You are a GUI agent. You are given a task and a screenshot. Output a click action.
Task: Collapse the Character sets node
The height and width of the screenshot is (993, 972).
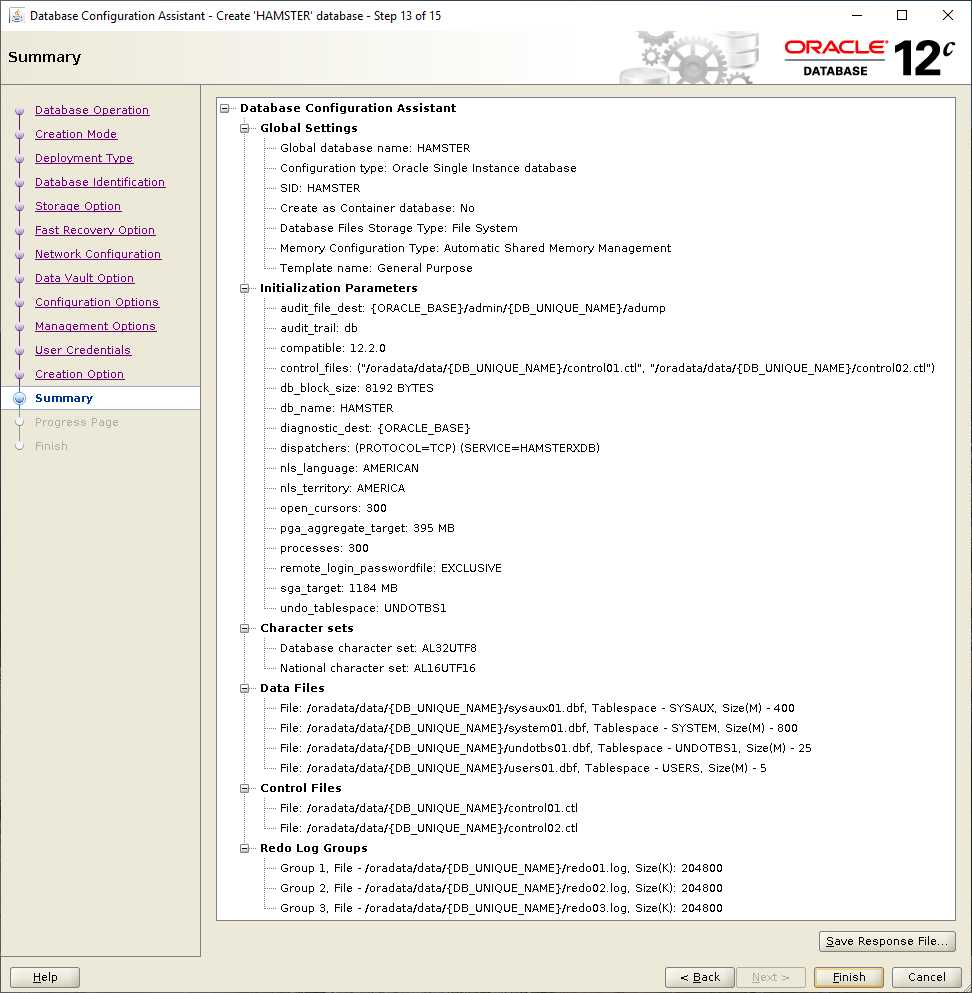pyautogui.click(x=244, y=628)
